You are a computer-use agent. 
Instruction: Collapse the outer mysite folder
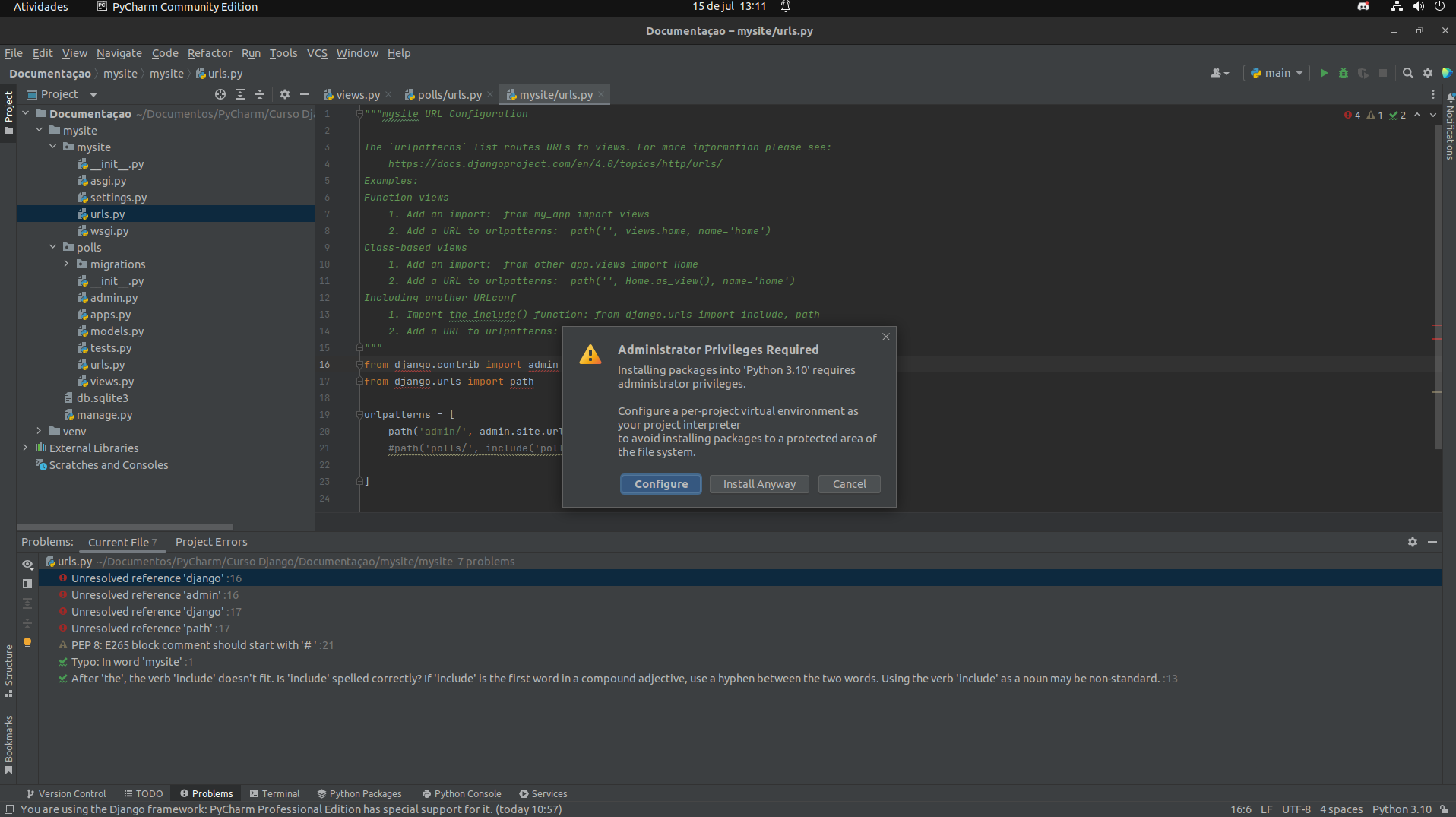tap(40, 130)
